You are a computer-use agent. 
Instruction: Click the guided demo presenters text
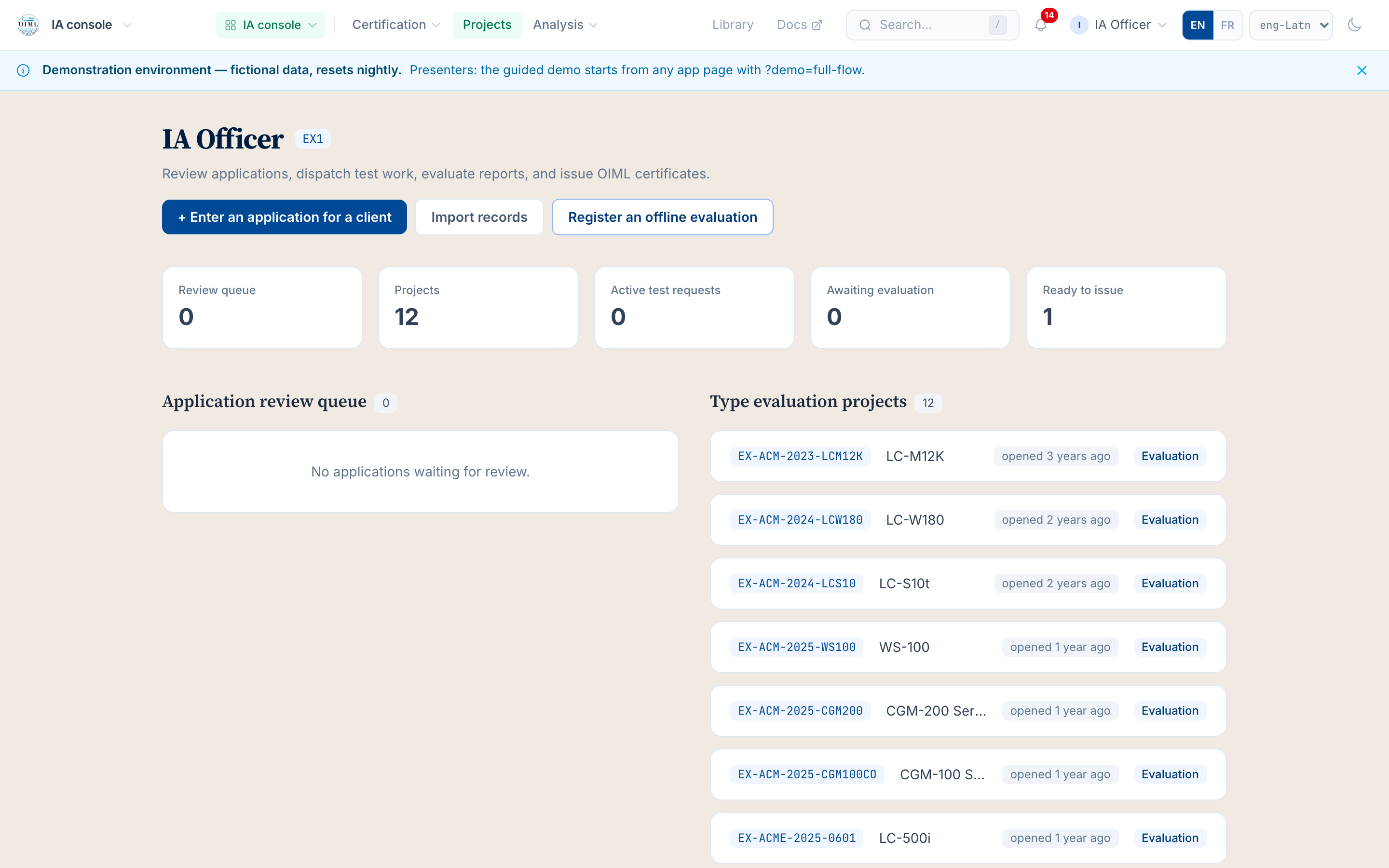pos(637,70)
